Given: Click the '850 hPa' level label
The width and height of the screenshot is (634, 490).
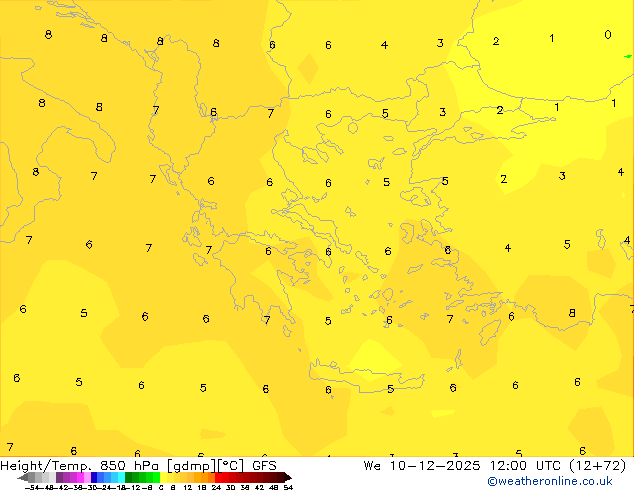Looking at the screenshot, I should coord(130,466).
